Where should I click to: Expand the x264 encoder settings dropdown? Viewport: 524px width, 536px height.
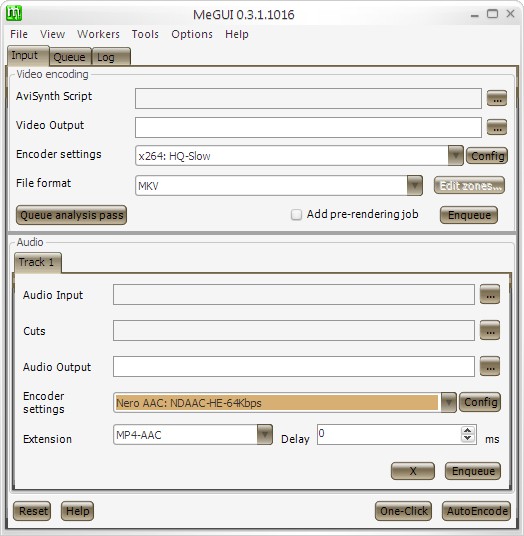click(x=455, y=156)
